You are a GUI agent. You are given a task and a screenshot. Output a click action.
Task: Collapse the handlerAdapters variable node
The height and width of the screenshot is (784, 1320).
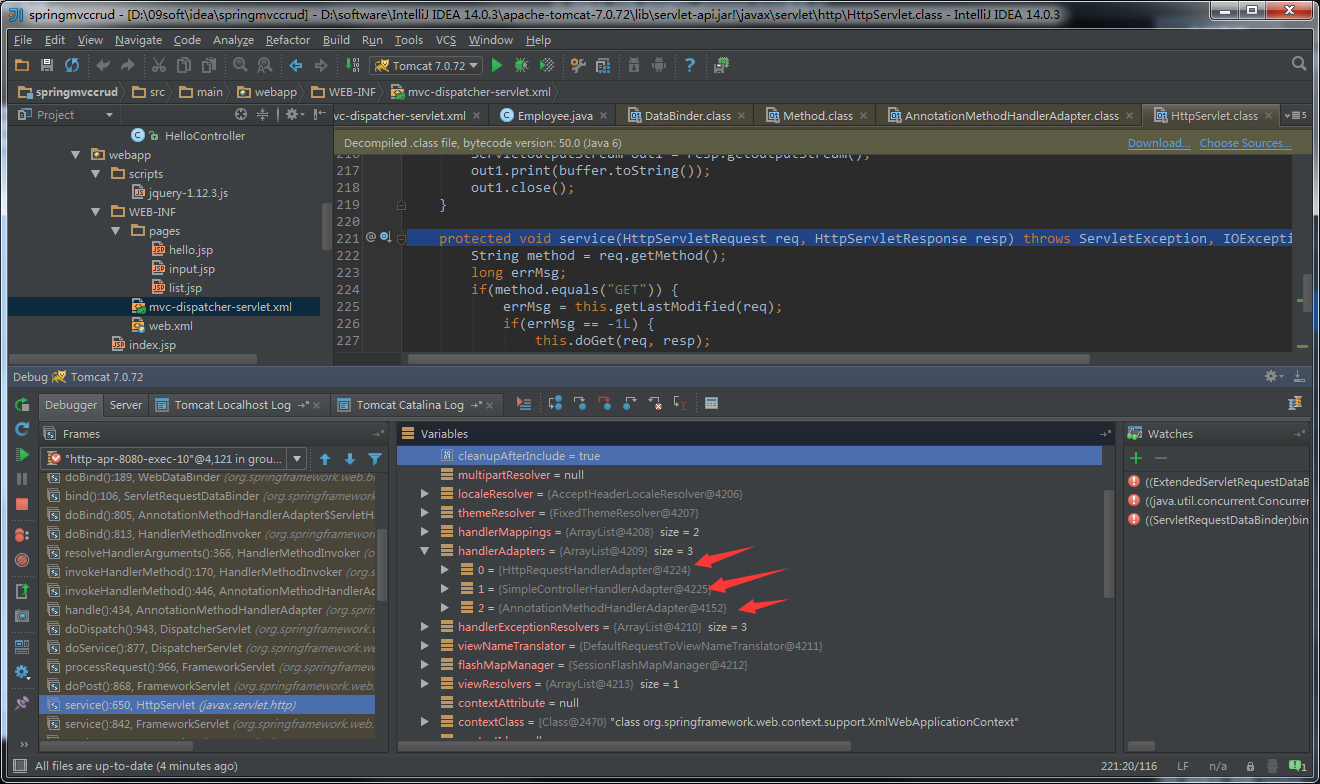pyautogui.click(x=425, y=550)
